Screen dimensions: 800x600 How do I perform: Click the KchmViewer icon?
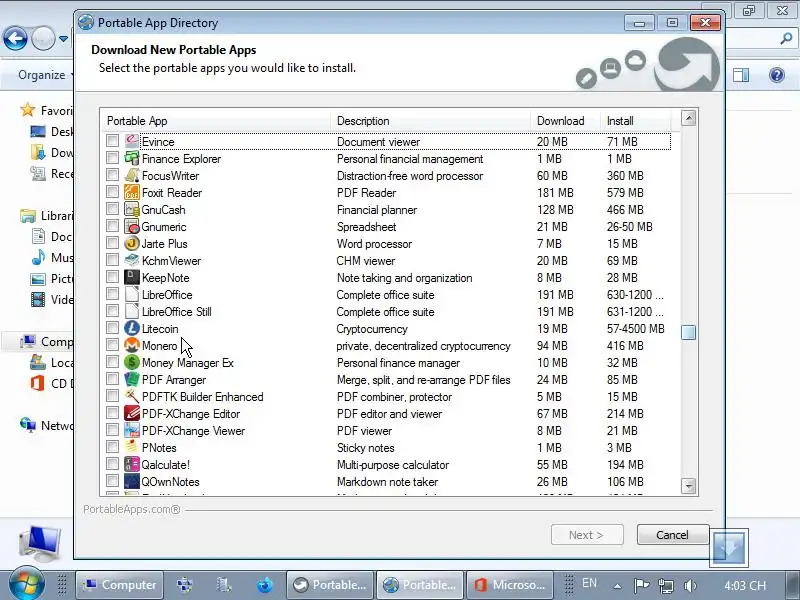pos(132,260)
